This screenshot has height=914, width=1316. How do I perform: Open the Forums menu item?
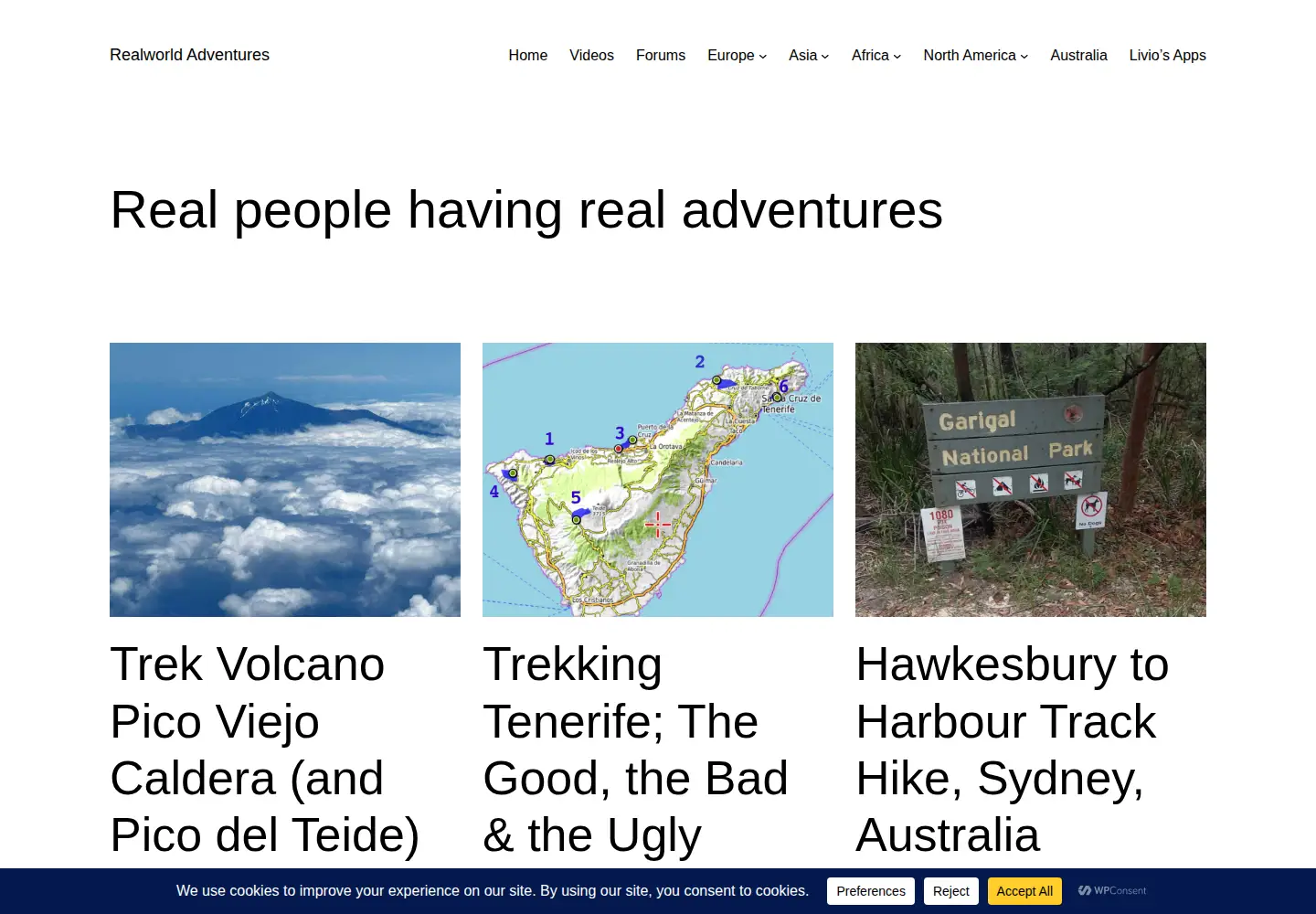pyautogui.click(x=661, y=56)
